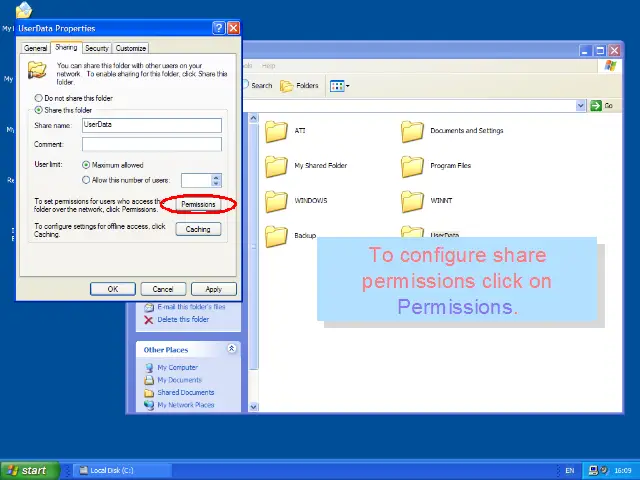
Task: Collapse the Other Places panel
Action: point(231,349)
